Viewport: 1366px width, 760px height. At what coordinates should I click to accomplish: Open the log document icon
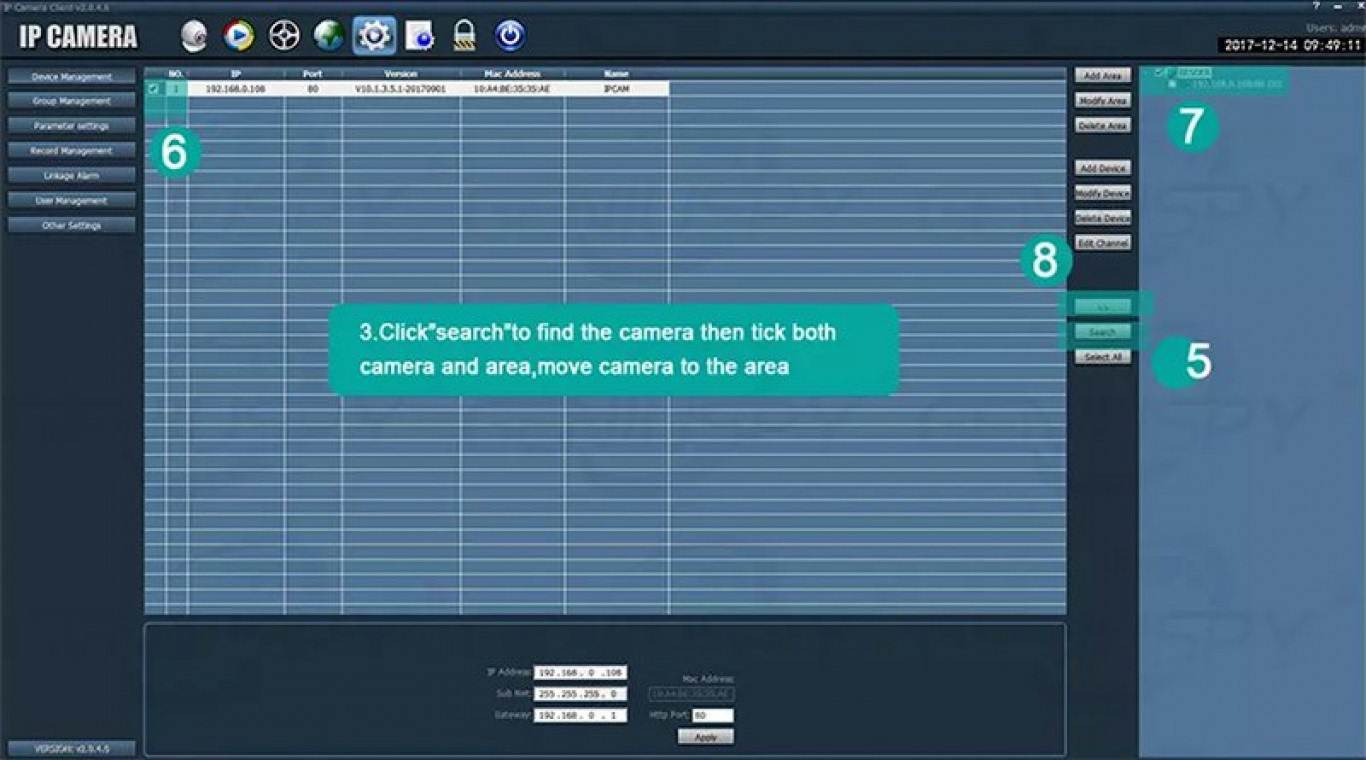click(x=419, y=37)
